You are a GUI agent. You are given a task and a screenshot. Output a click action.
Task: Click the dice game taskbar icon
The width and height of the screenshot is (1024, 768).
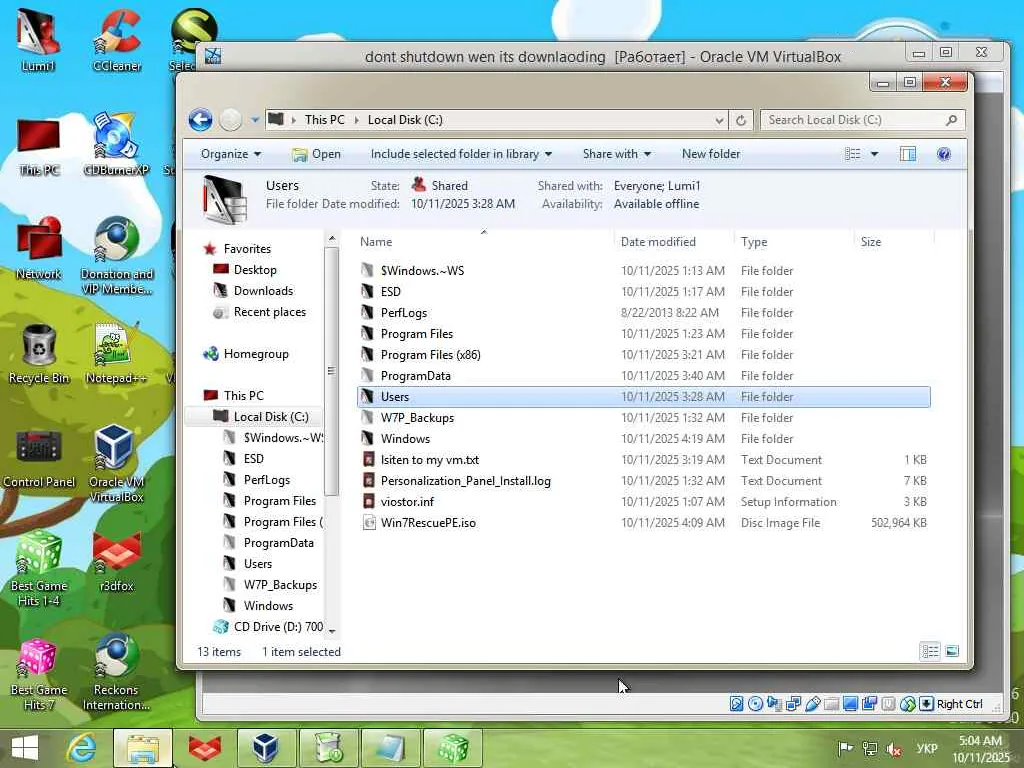click(453, 748)
